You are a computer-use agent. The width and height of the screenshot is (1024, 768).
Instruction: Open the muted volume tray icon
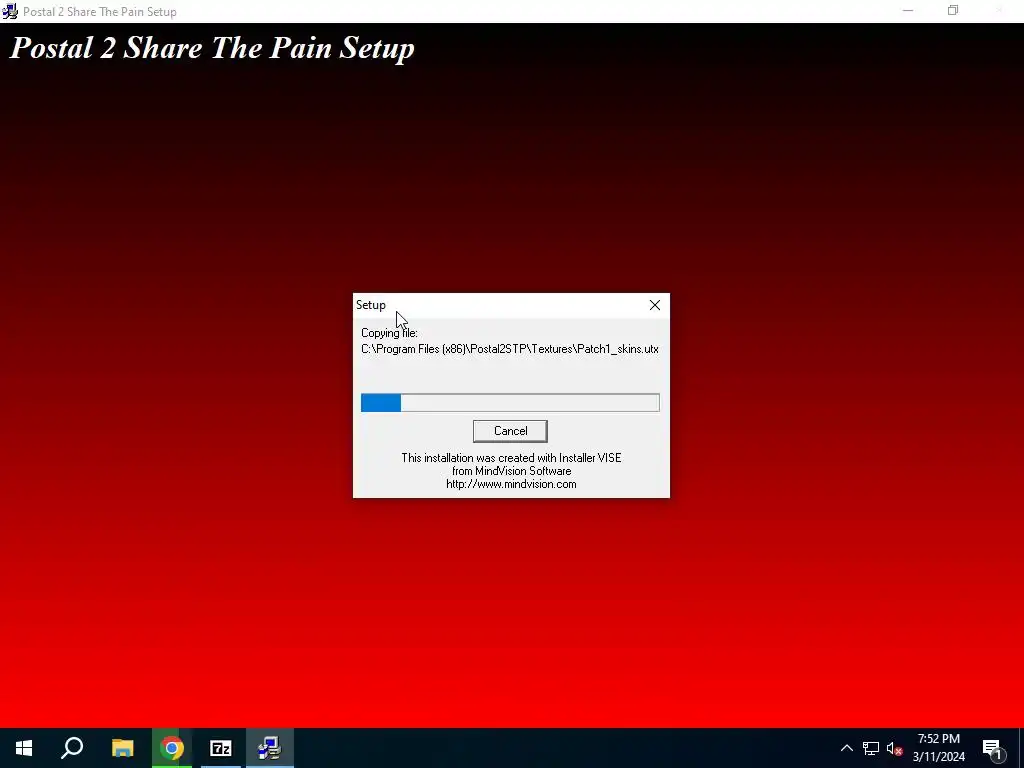(894, 748)
